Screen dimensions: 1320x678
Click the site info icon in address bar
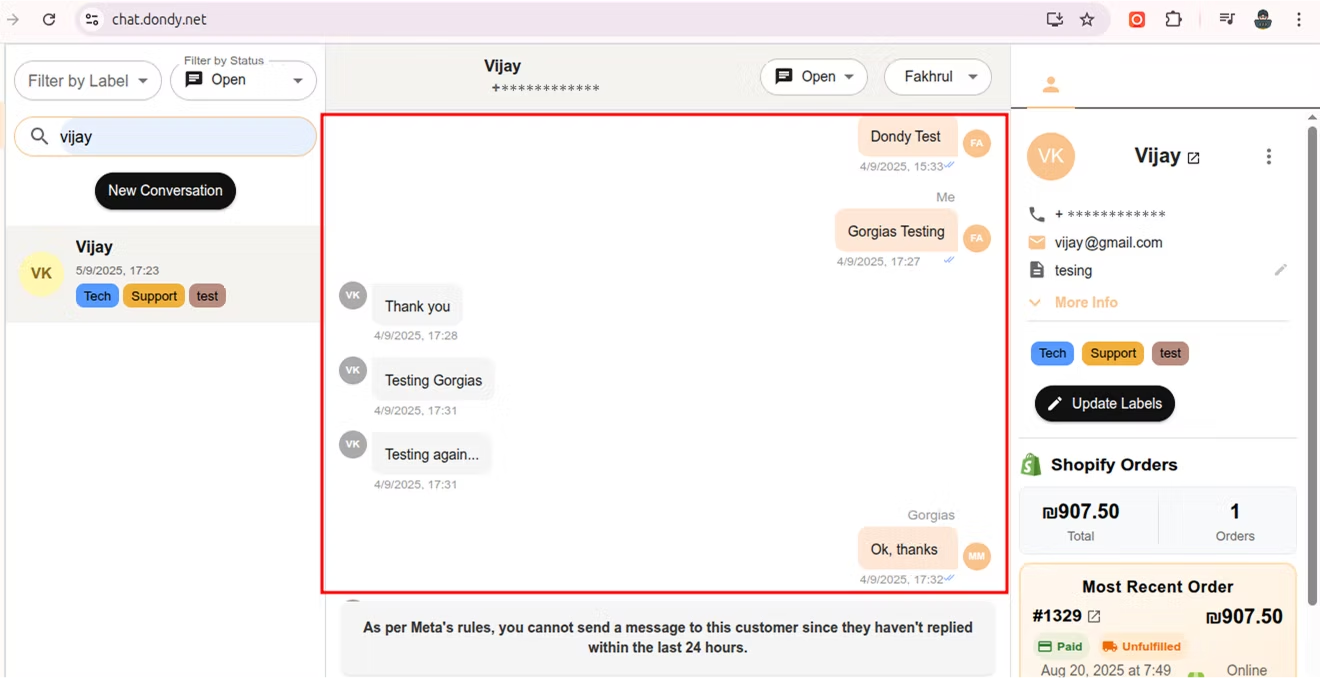(92, 19)
